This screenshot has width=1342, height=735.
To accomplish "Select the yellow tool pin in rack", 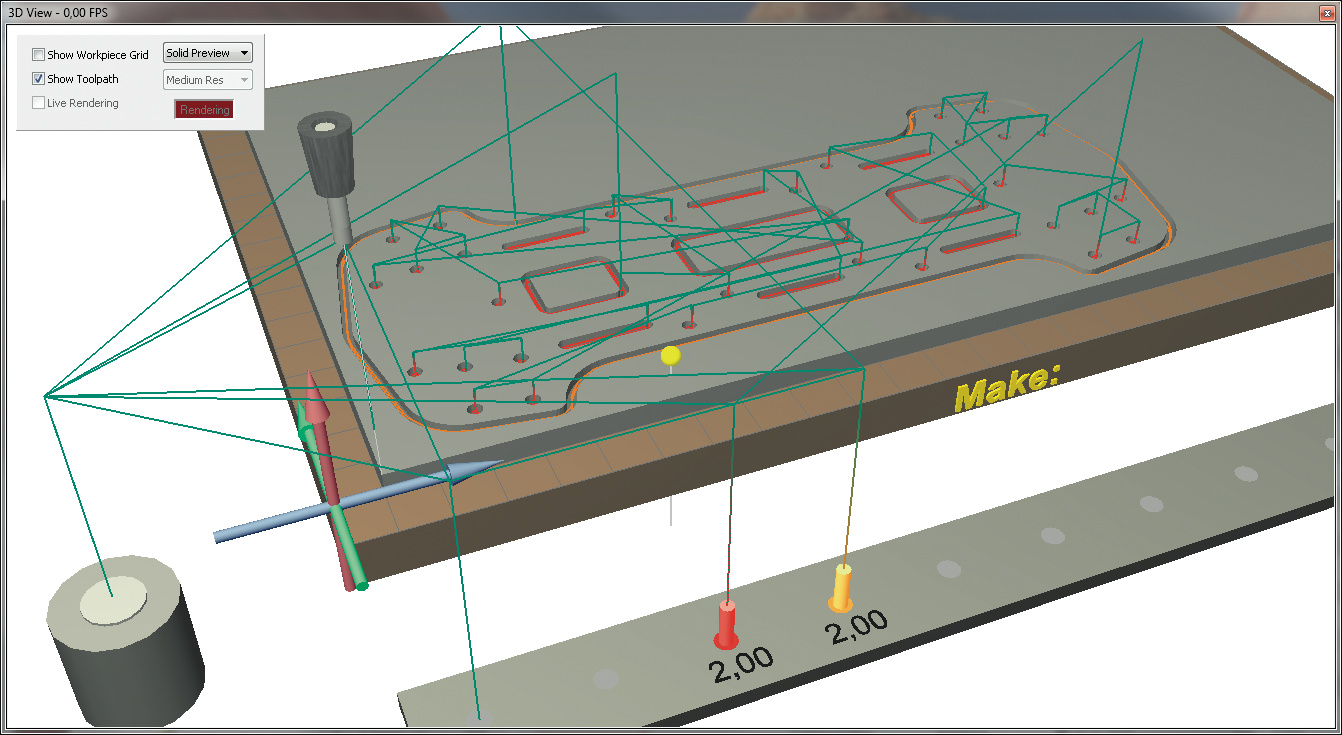I will pyautogui.click(x=842, y=588).
